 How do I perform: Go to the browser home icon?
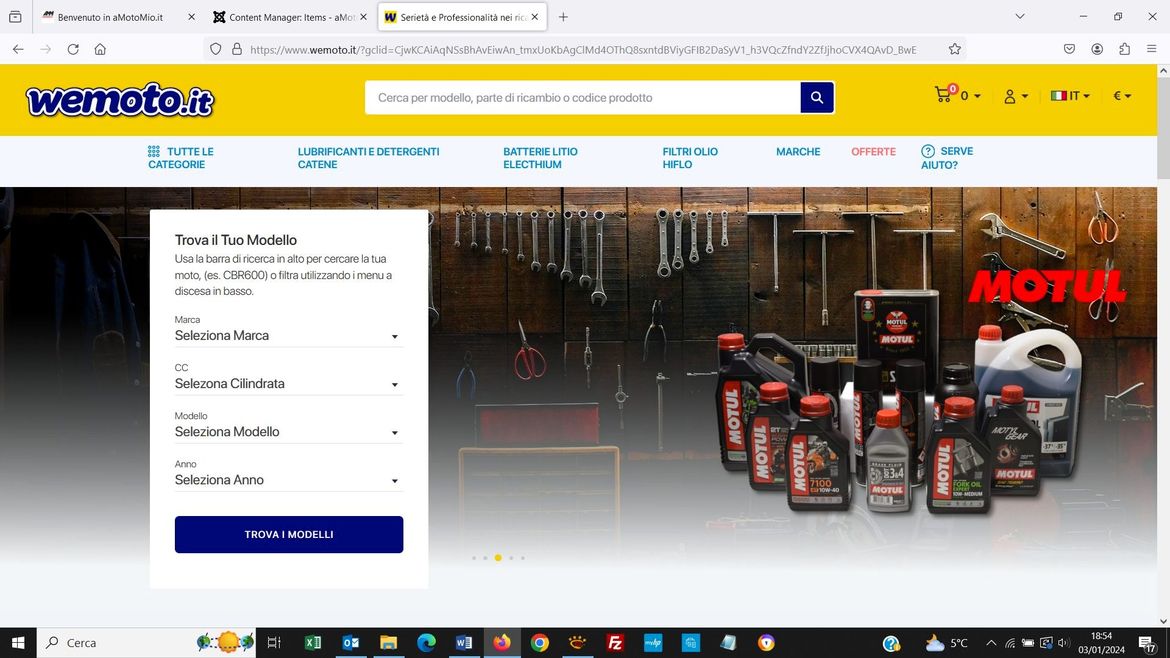(100, 49)
